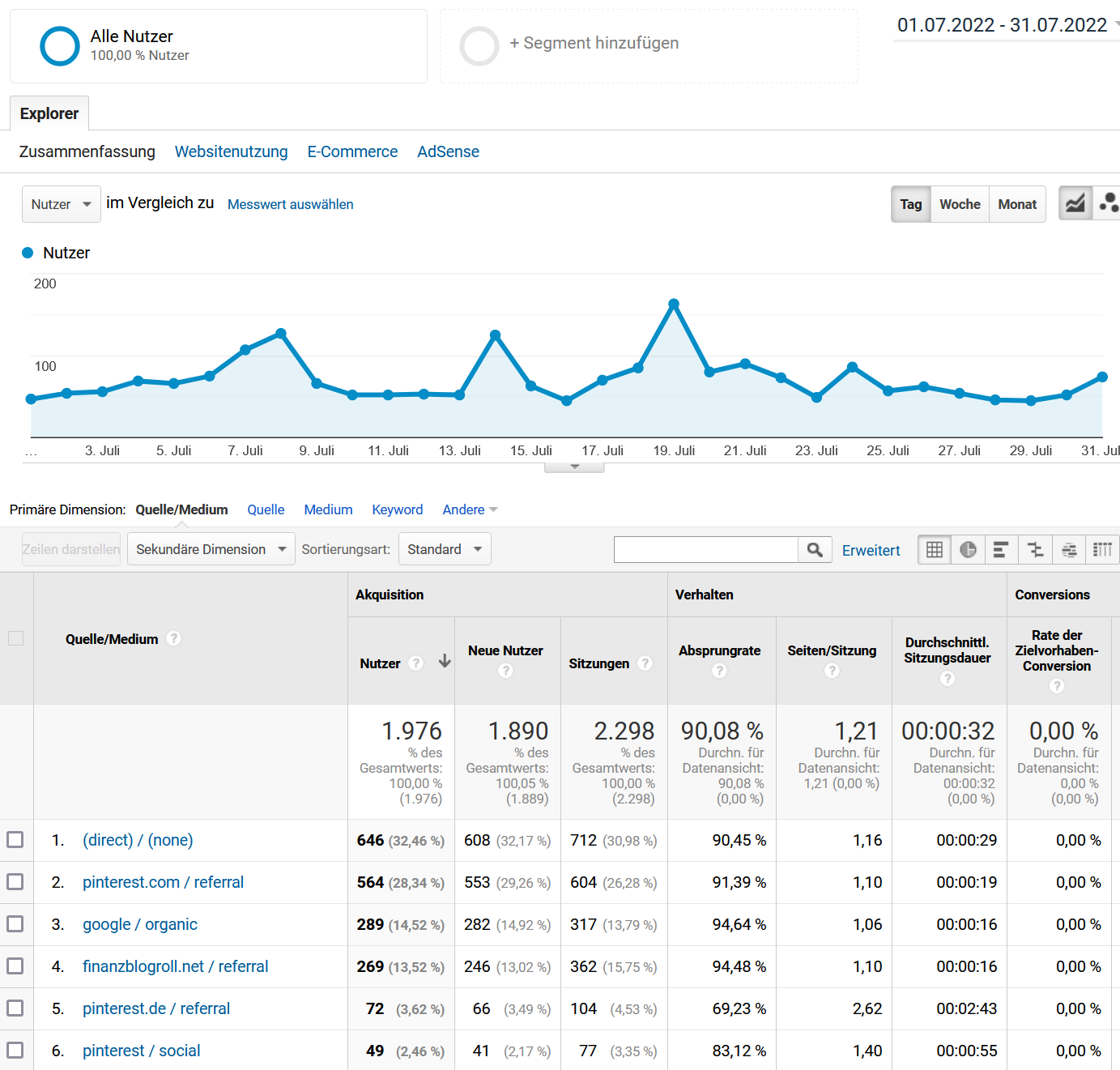Open help for Sitzungen column

645,663
